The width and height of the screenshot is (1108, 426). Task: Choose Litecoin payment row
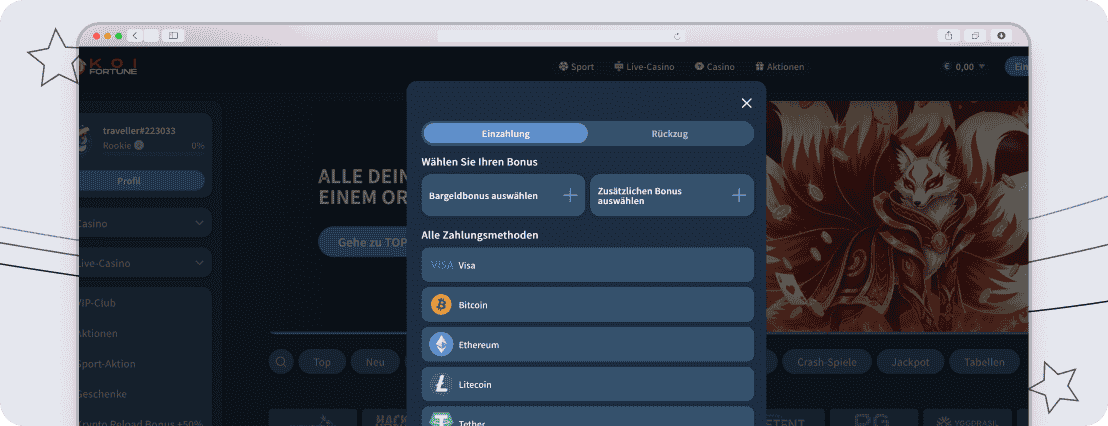tap(587, 384)
